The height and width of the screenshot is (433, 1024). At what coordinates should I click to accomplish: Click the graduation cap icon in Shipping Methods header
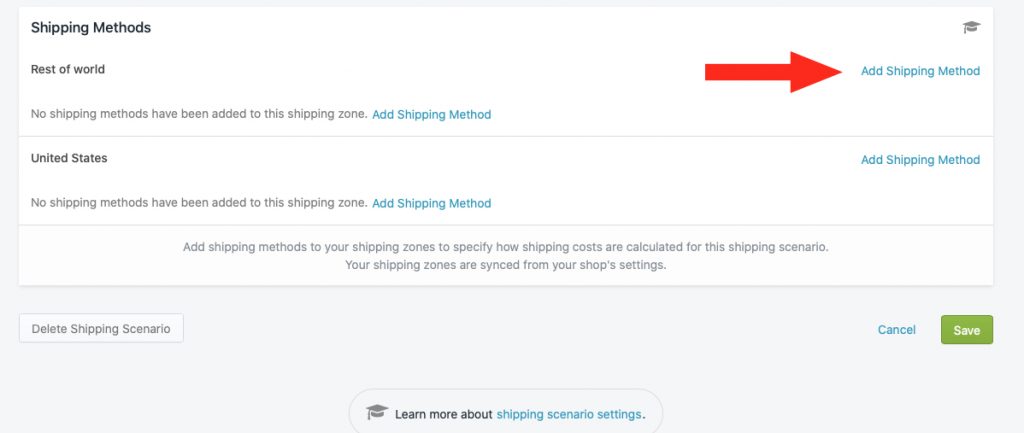pyautogui.click(x=971, y=27)
